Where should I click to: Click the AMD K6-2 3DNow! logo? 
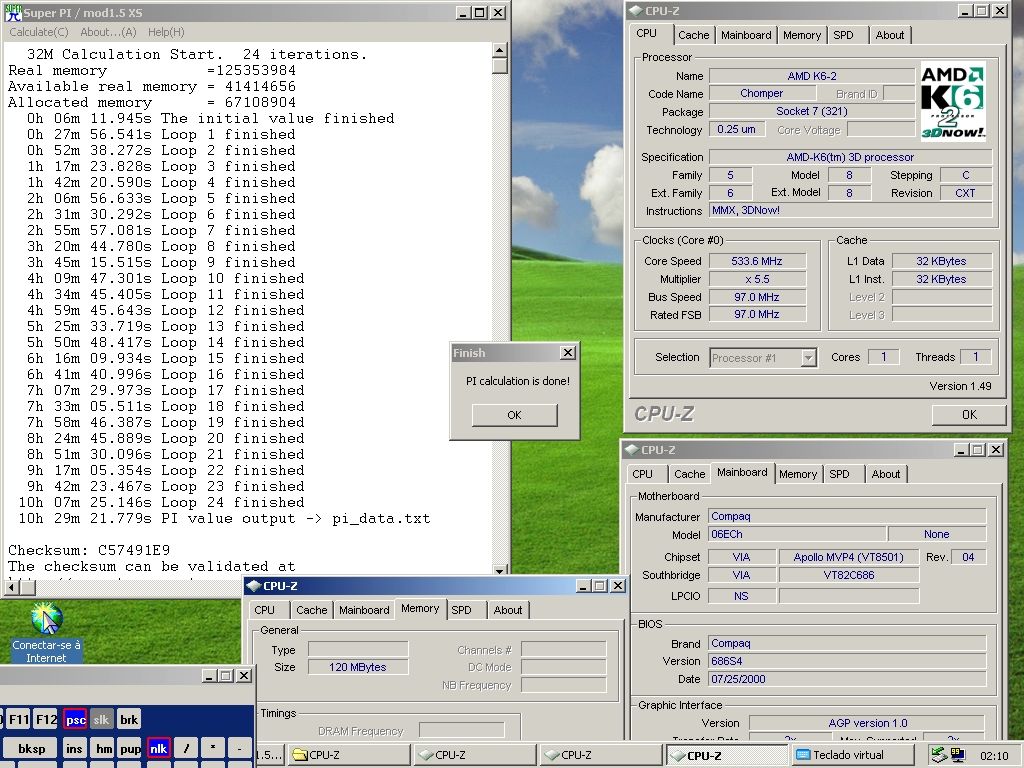953,101
